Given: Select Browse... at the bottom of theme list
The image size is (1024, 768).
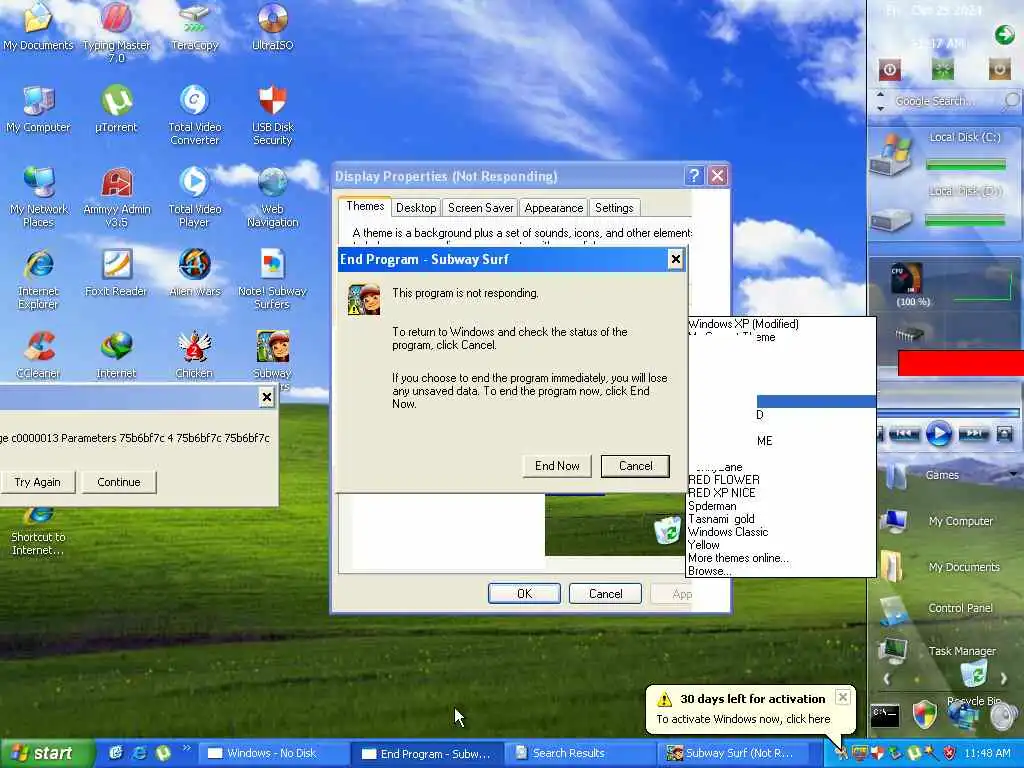Looking at the screenshot, I should [x=781, y=571].
